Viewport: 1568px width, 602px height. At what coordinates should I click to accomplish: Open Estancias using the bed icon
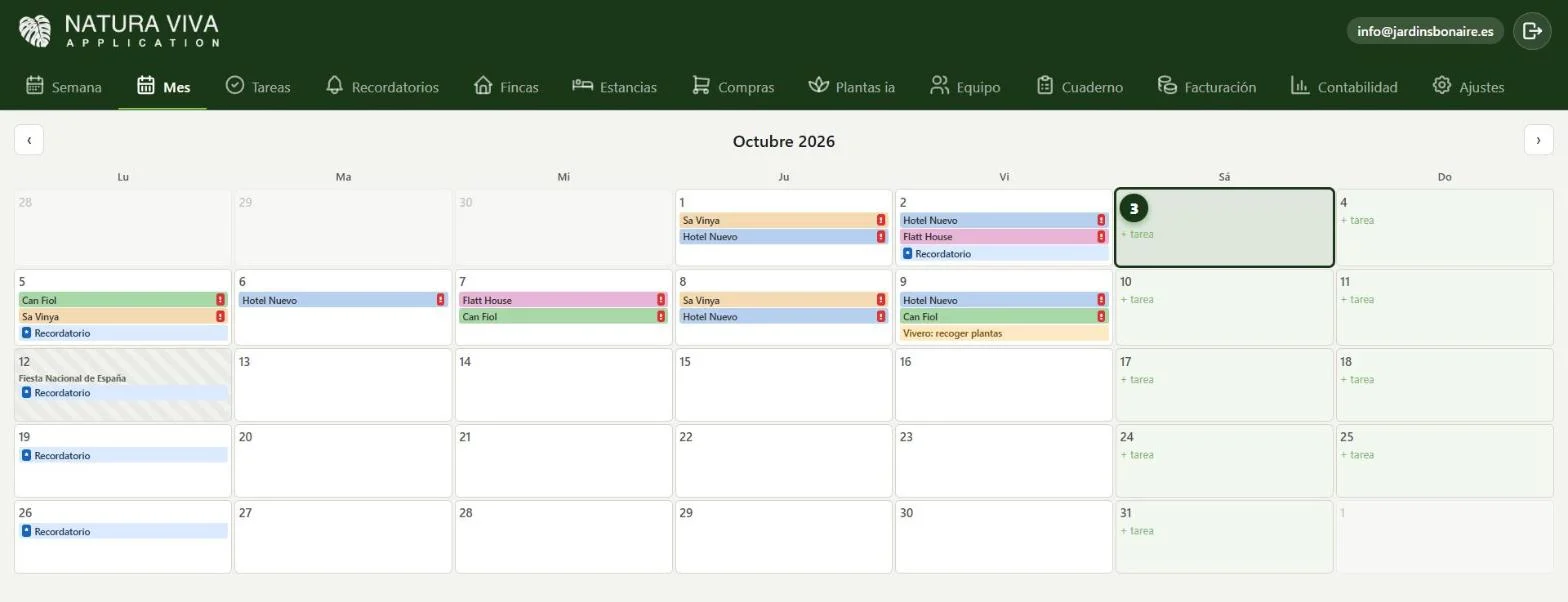click(x=582, y=85)
